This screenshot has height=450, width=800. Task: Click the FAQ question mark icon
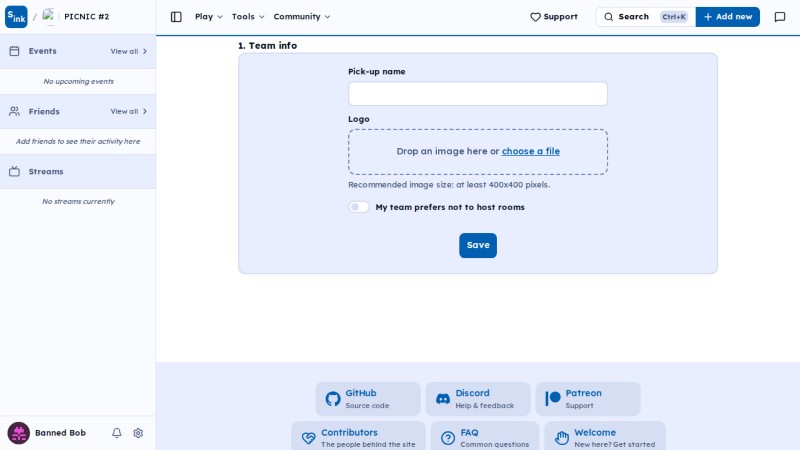448,438
